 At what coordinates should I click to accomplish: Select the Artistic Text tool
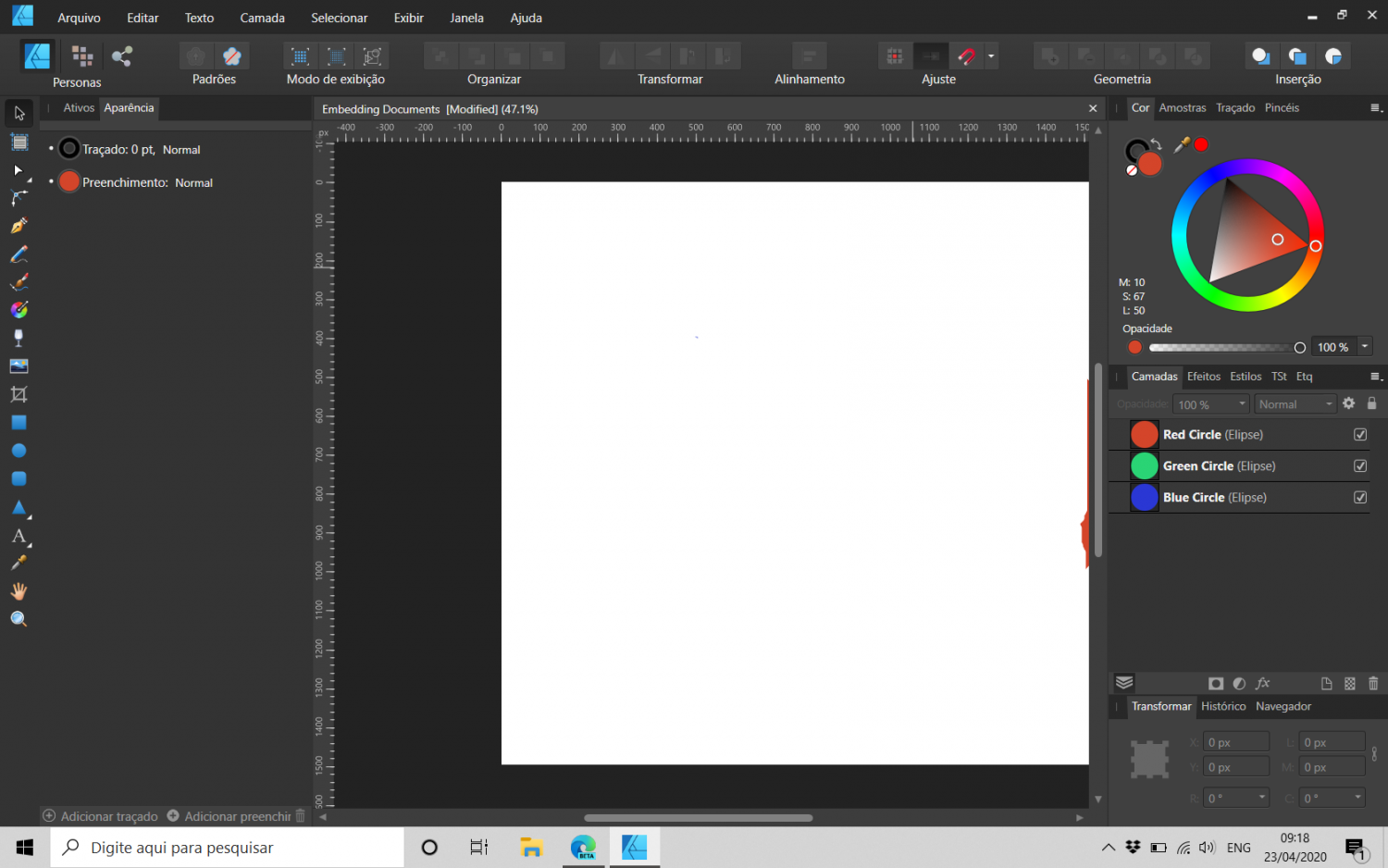19,536
